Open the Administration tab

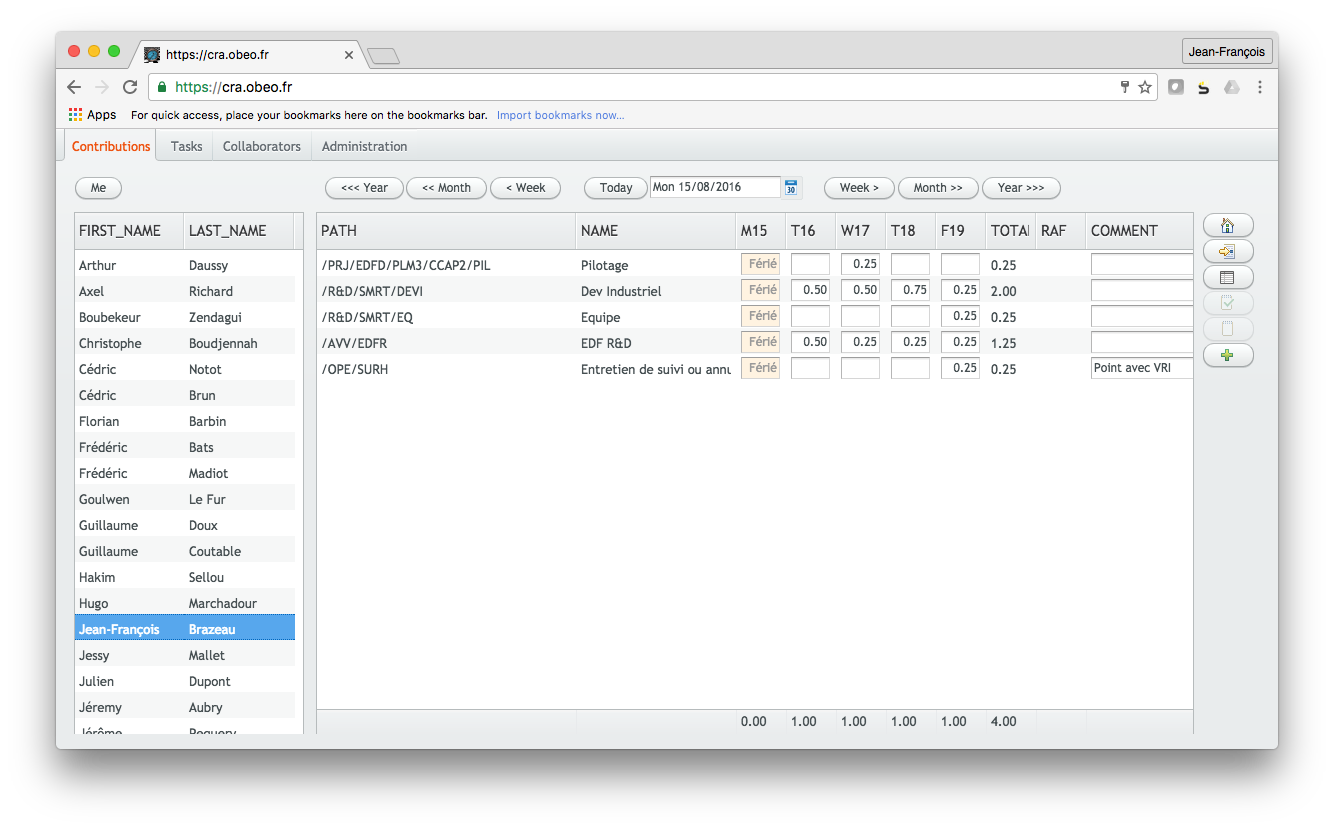click(x=364, y=146)
